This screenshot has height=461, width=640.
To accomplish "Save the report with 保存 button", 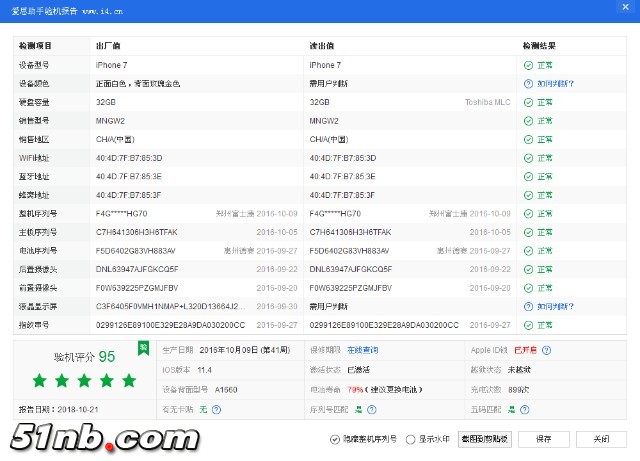I will pos(543,439).
